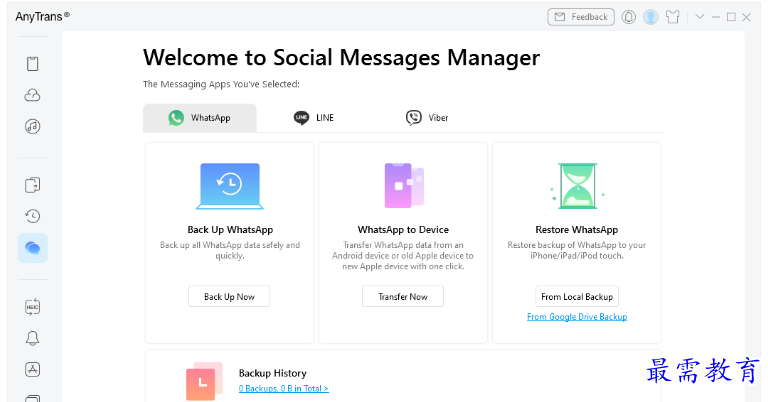This screenshot has height=402, width=768.
Task: Select the Social Messages Manager chat icon
Action: tap(32, 248)
